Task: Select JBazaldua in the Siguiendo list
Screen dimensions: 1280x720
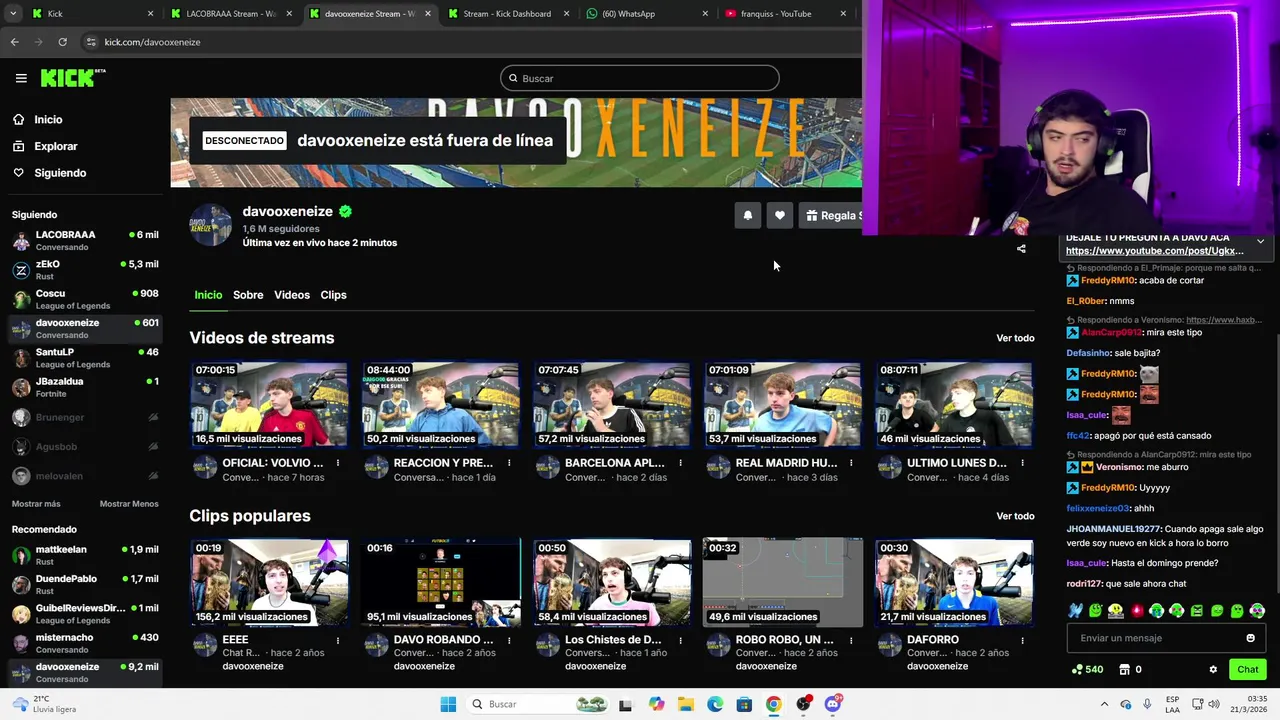Action: click(85, 387)
